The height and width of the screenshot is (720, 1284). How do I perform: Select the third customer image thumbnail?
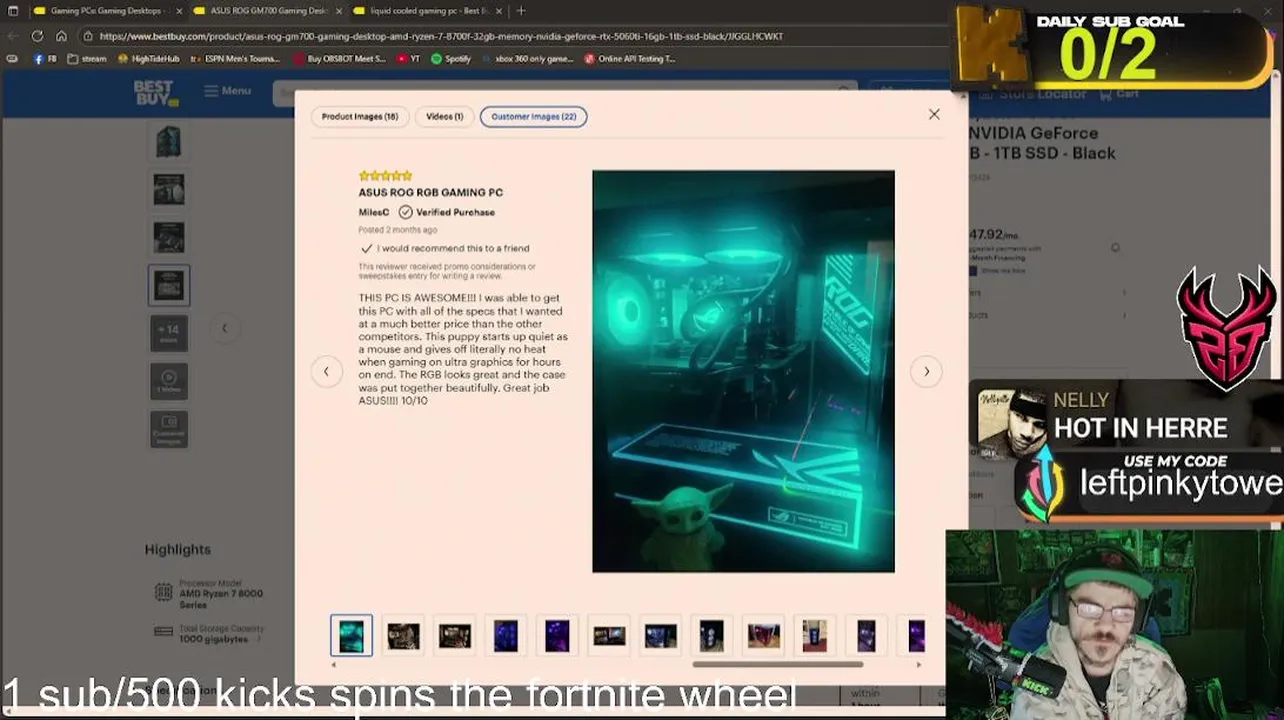pos(455,635)
